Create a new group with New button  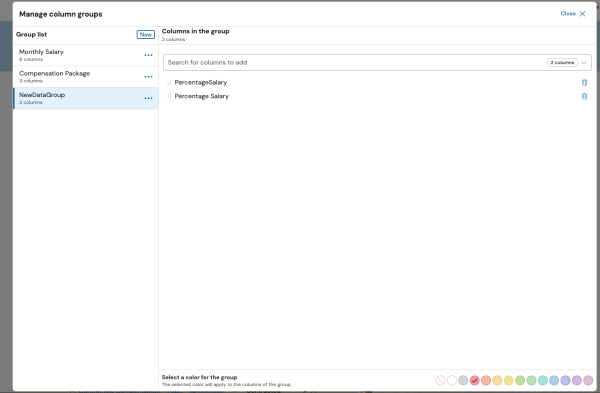click(x=146, y=34)
